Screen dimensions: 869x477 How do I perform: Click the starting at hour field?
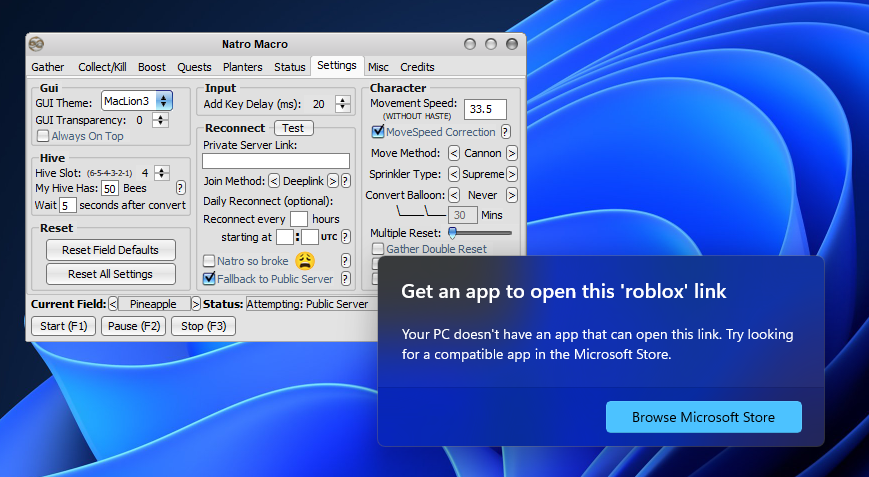(284, 237)
